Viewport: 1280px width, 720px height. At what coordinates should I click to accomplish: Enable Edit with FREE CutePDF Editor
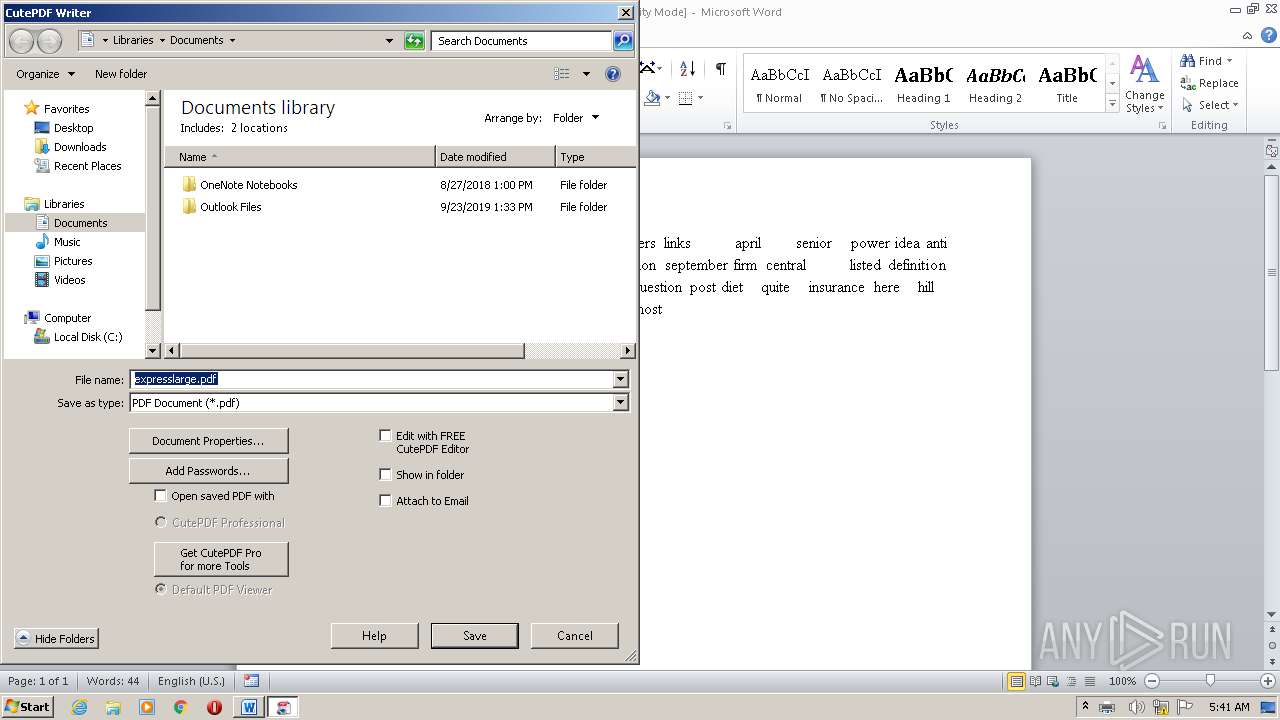[x=385, y=435]
